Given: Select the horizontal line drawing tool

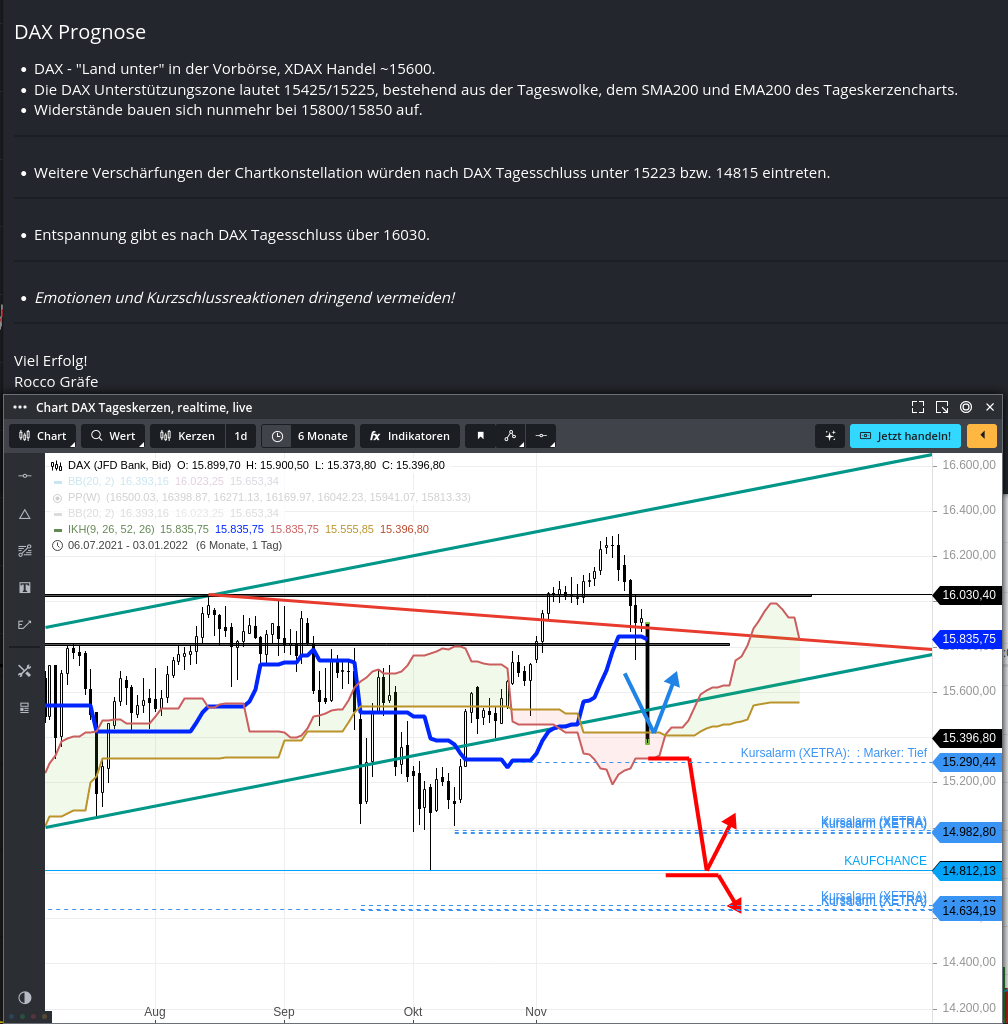Looking at the screenshot, I should [25, 475].
